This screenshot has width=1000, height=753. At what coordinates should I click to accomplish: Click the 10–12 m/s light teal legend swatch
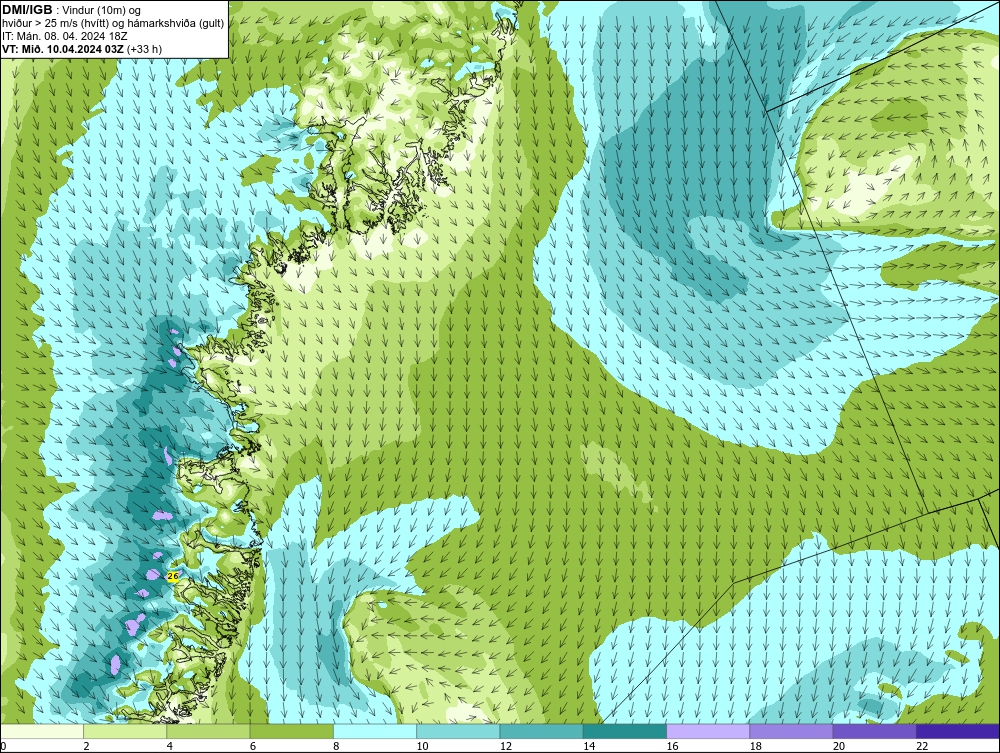[458, 731]
